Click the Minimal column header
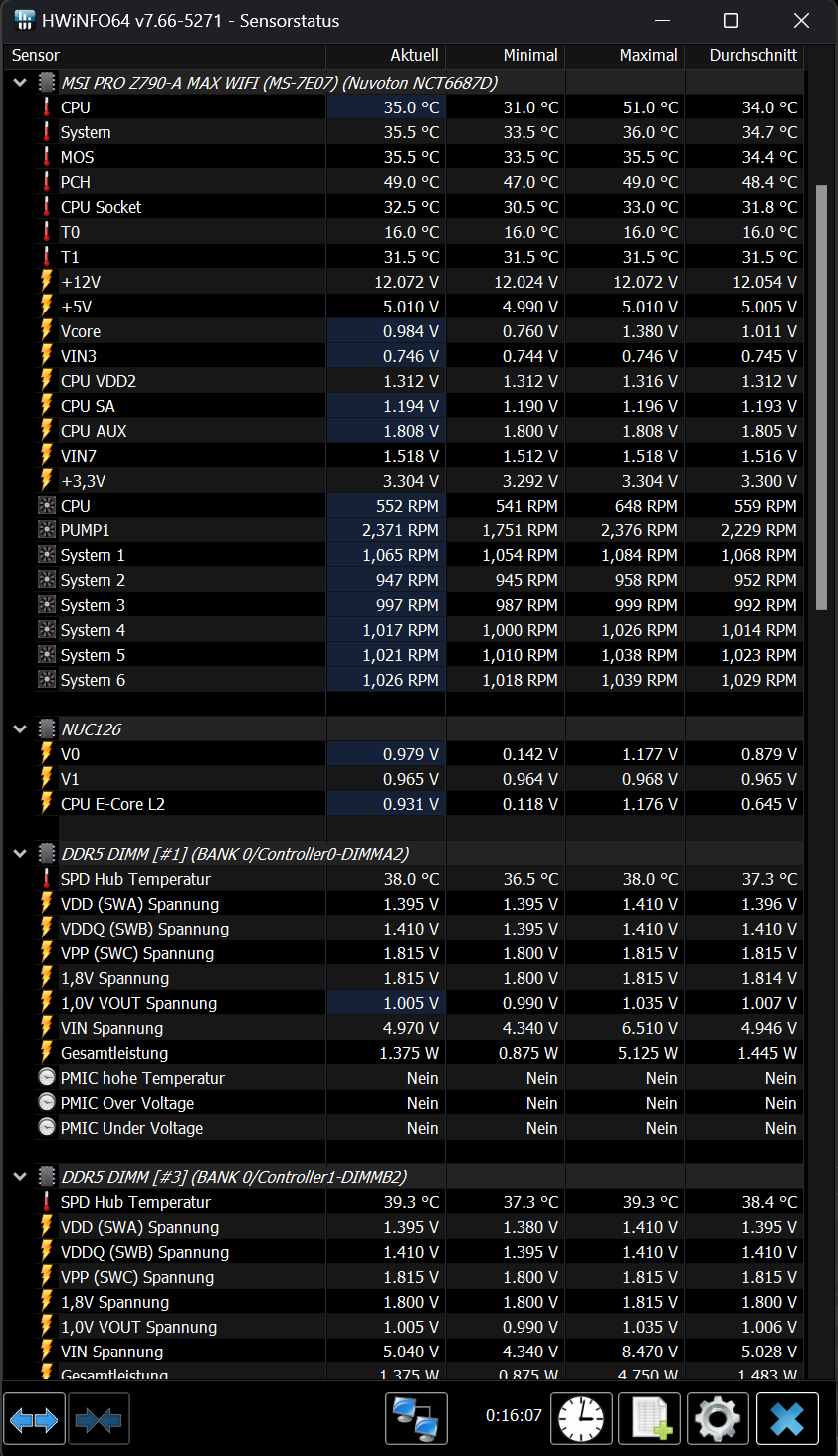 coord(506,56)
